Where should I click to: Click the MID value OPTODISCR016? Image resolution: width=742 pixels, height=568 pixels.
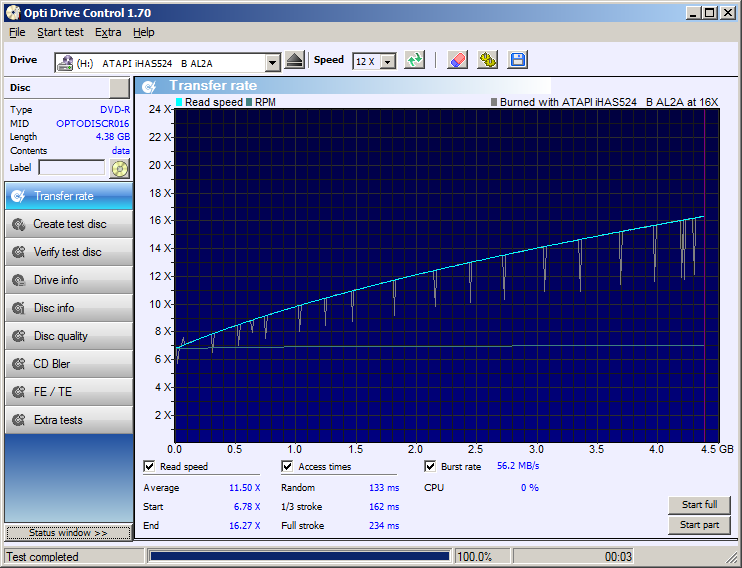click(92, 124)
